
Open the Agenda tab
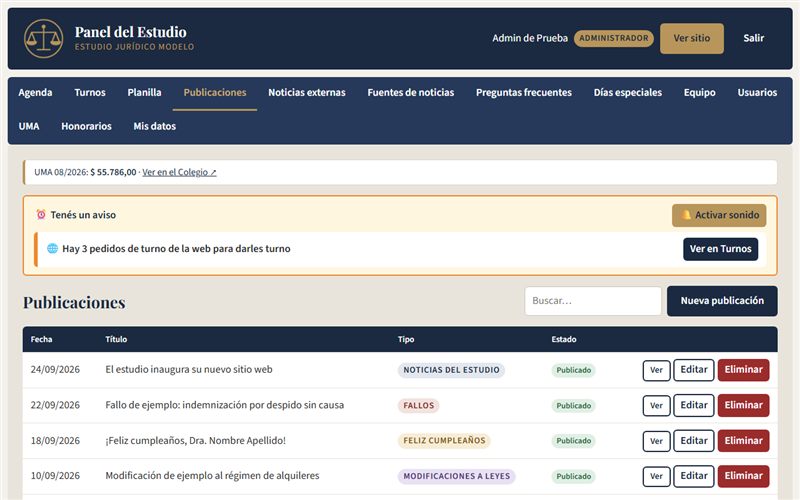coord(35,92)
